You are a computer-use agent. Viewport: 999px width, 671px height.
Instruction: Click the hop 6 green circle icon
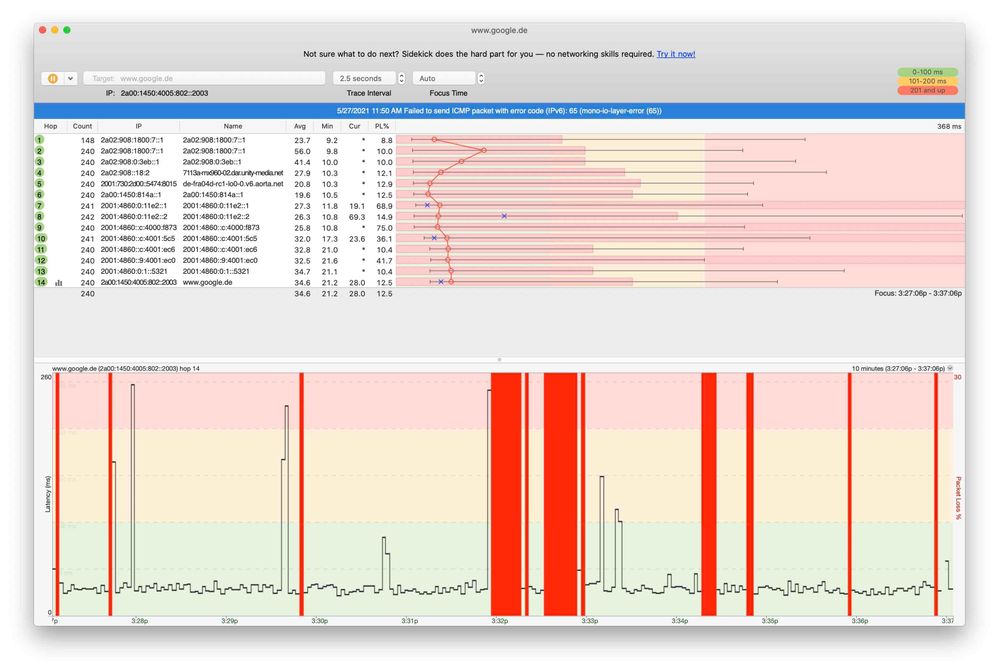pyautogui.click(x=40, y=194)
